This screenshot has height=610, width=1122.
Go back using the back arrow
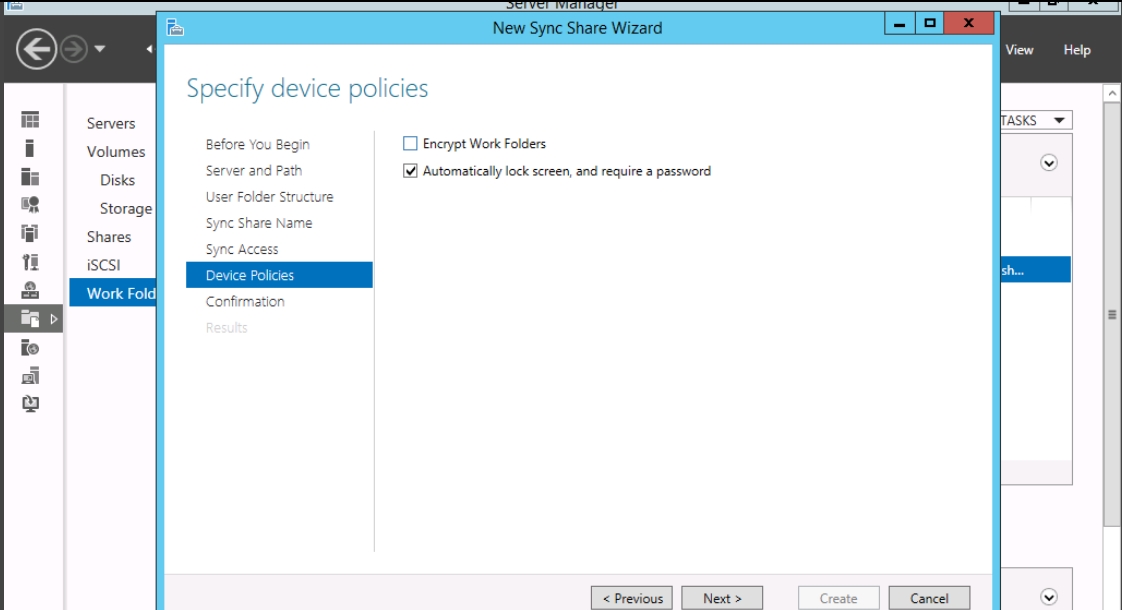(x=36, y=49)
